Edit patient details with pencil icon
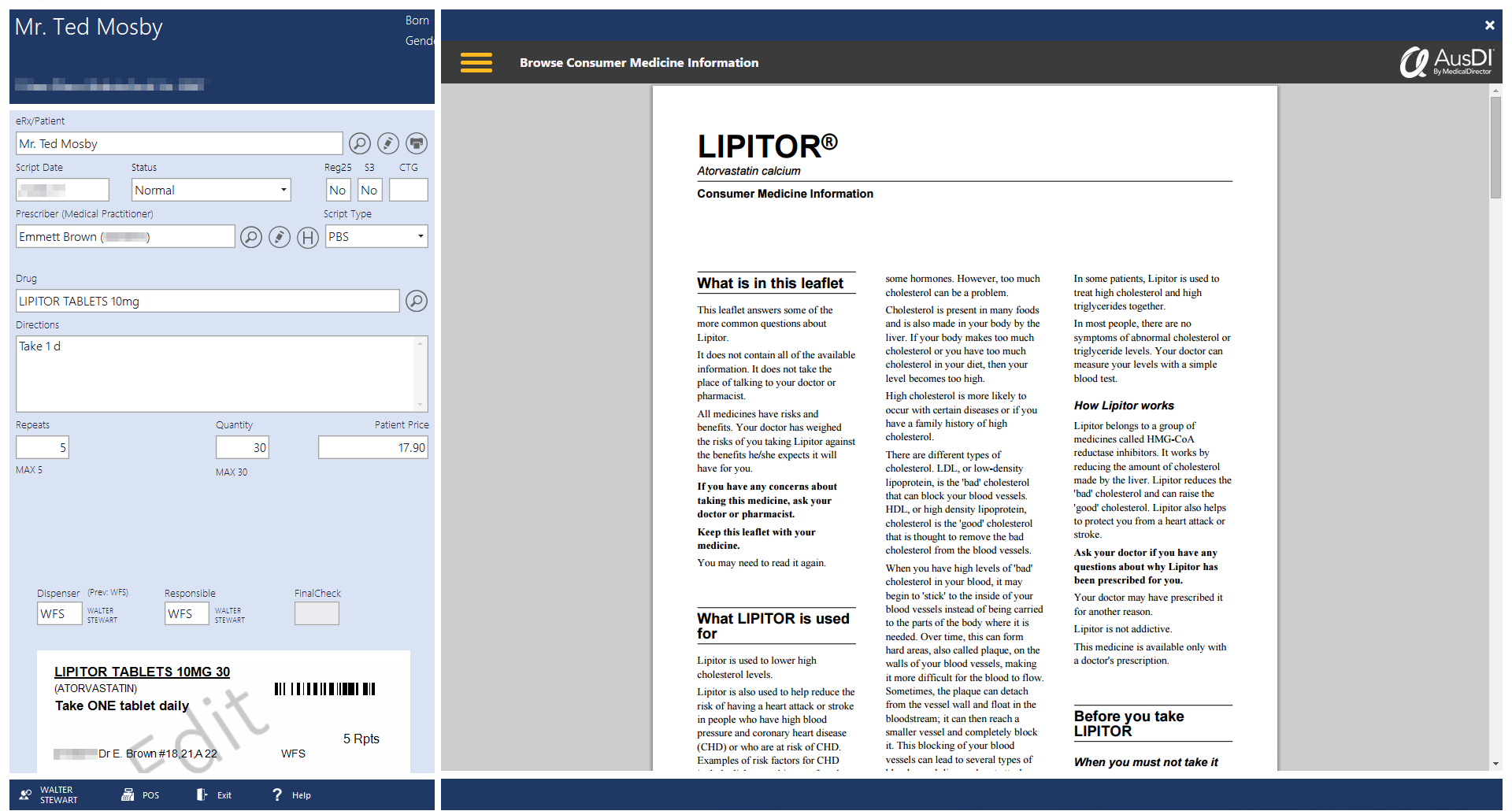This screenshot has height=811, width=1512. [x=388, y=143]
